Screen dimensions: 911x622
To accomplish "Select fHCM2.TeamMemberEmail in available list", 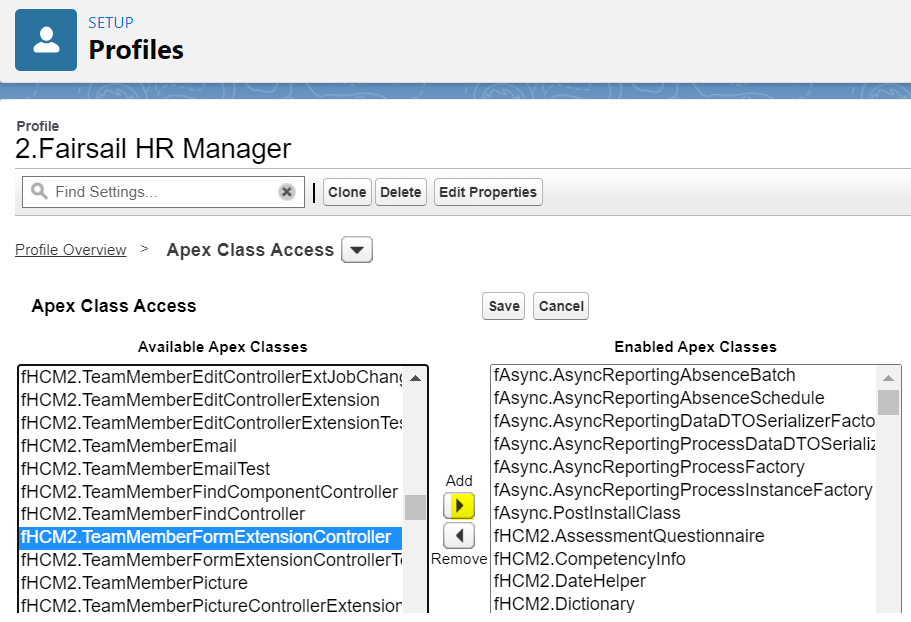I will (x=130, y=446).
